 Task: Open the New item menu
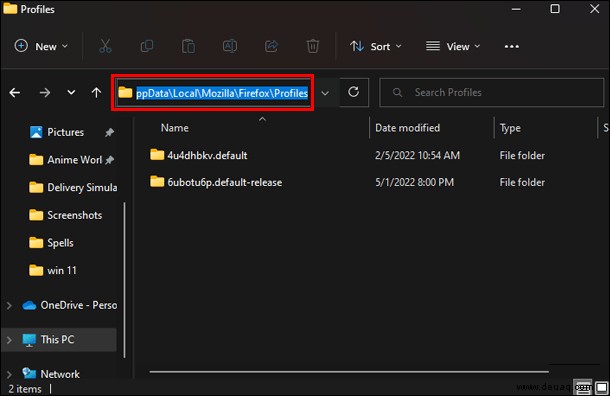41,47
